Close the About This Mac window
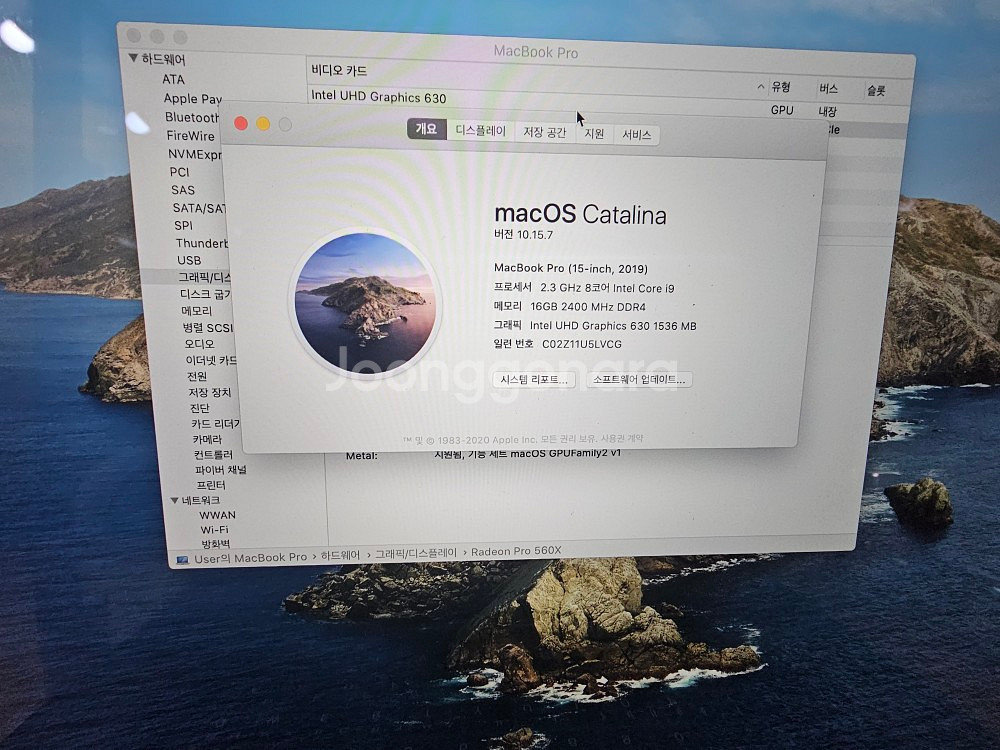Image resolution: width=1000 pixels, height=750 pixels. (x=241, y=123)
